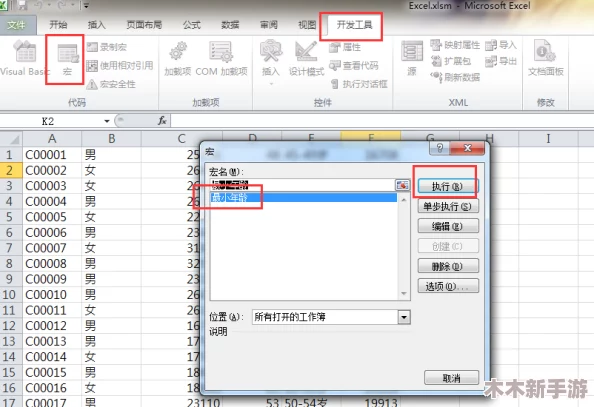Click 扩展包 expansion packs

(451, 61)
